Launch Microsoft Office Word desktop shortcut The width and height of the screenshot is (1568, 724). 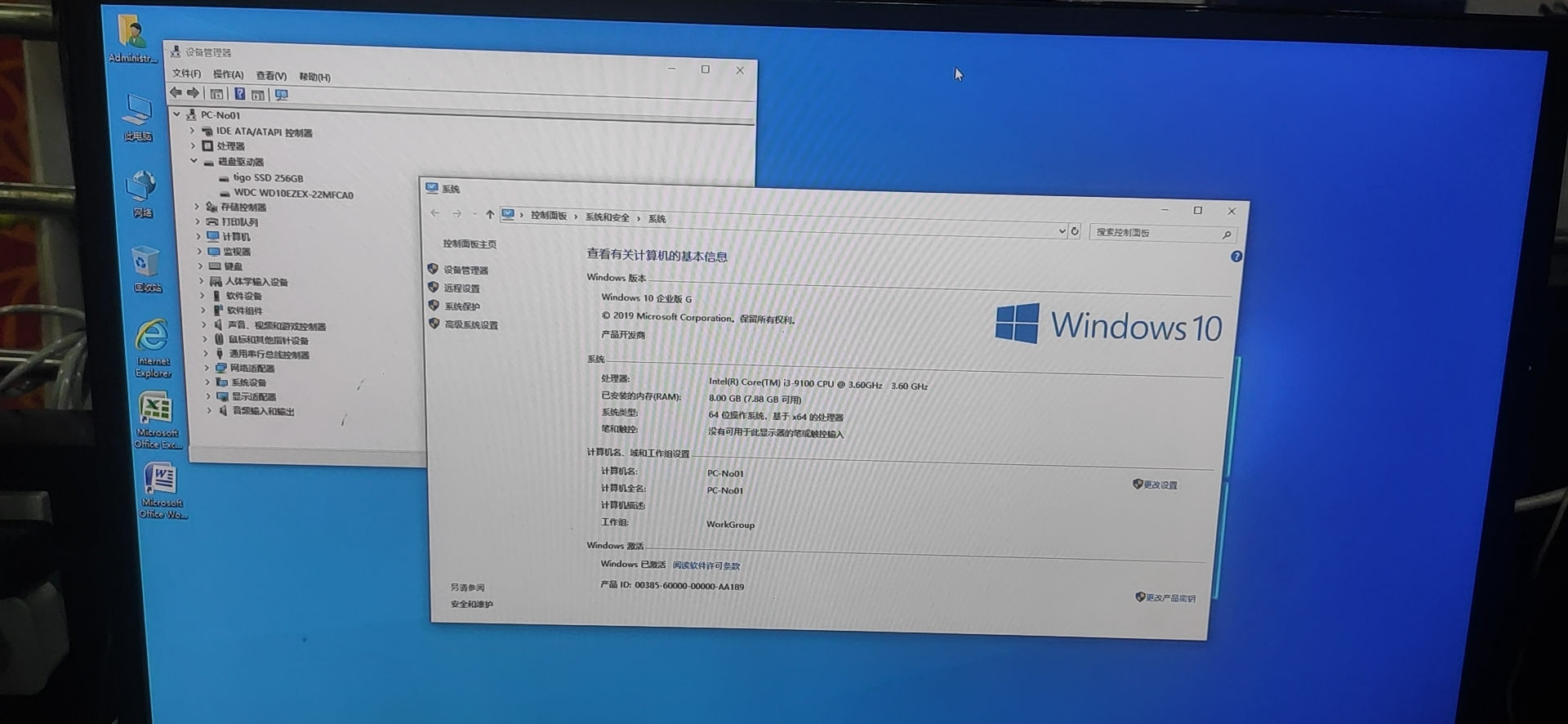click(163, 490)
